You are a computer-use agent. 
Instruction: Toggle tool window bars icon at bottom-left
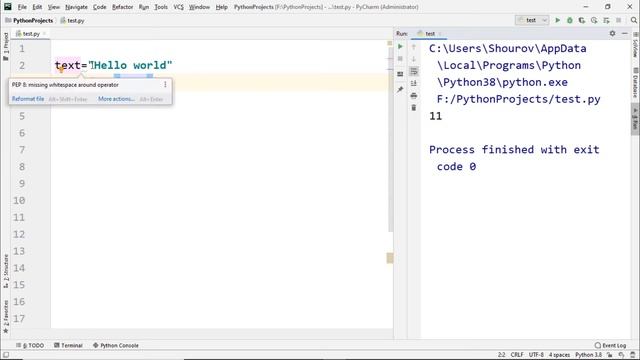[x=6, y=355]
